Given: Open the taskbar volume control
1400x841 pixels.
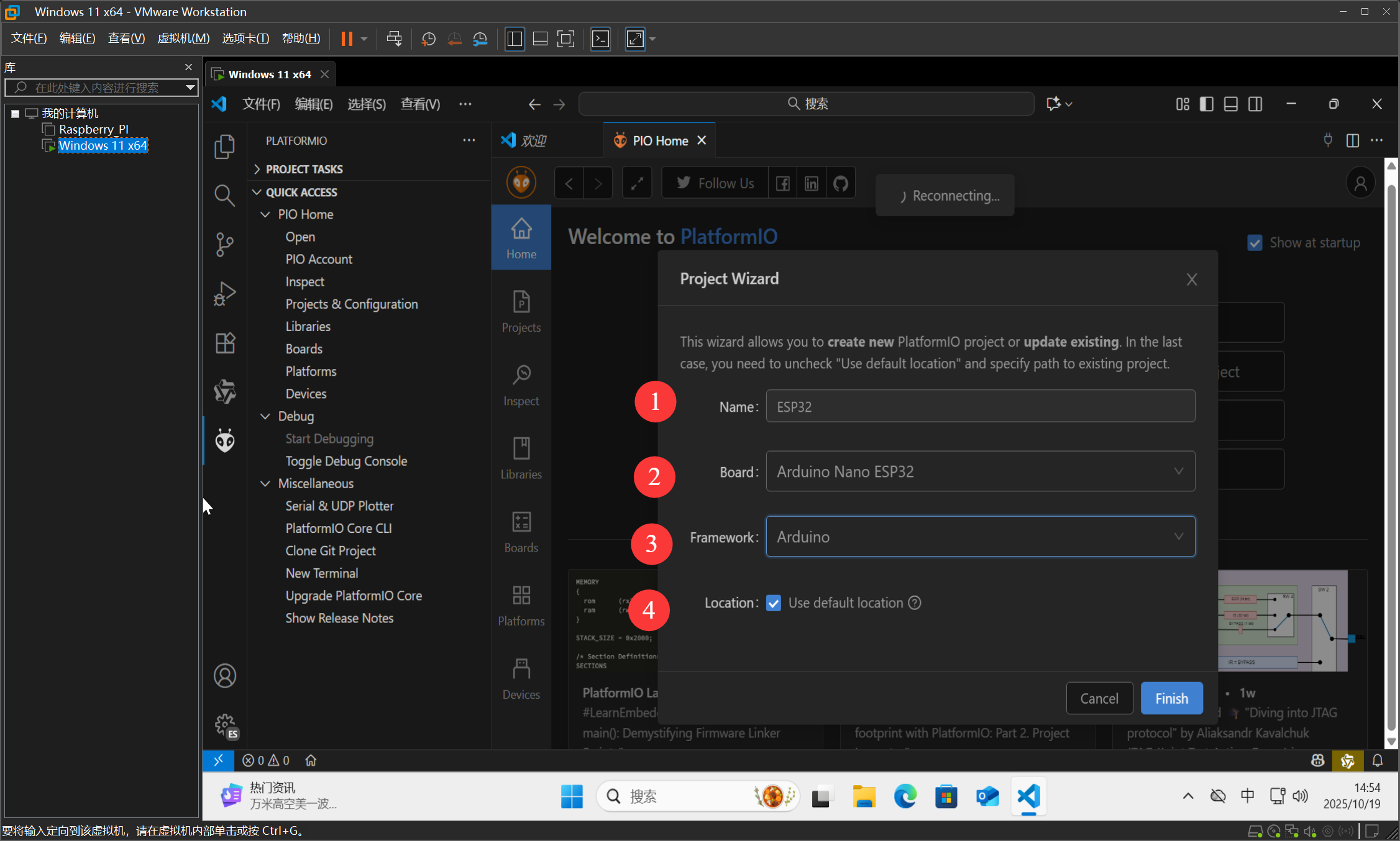Looking at the screenshot, I should pos(1300,796).
